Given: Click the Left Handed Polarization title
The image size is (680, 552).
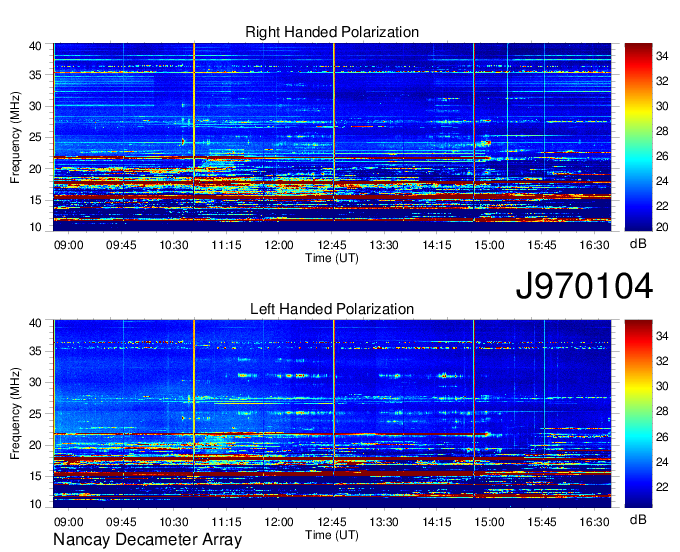Looking at the screenshot, I should [x=332, y=309].
